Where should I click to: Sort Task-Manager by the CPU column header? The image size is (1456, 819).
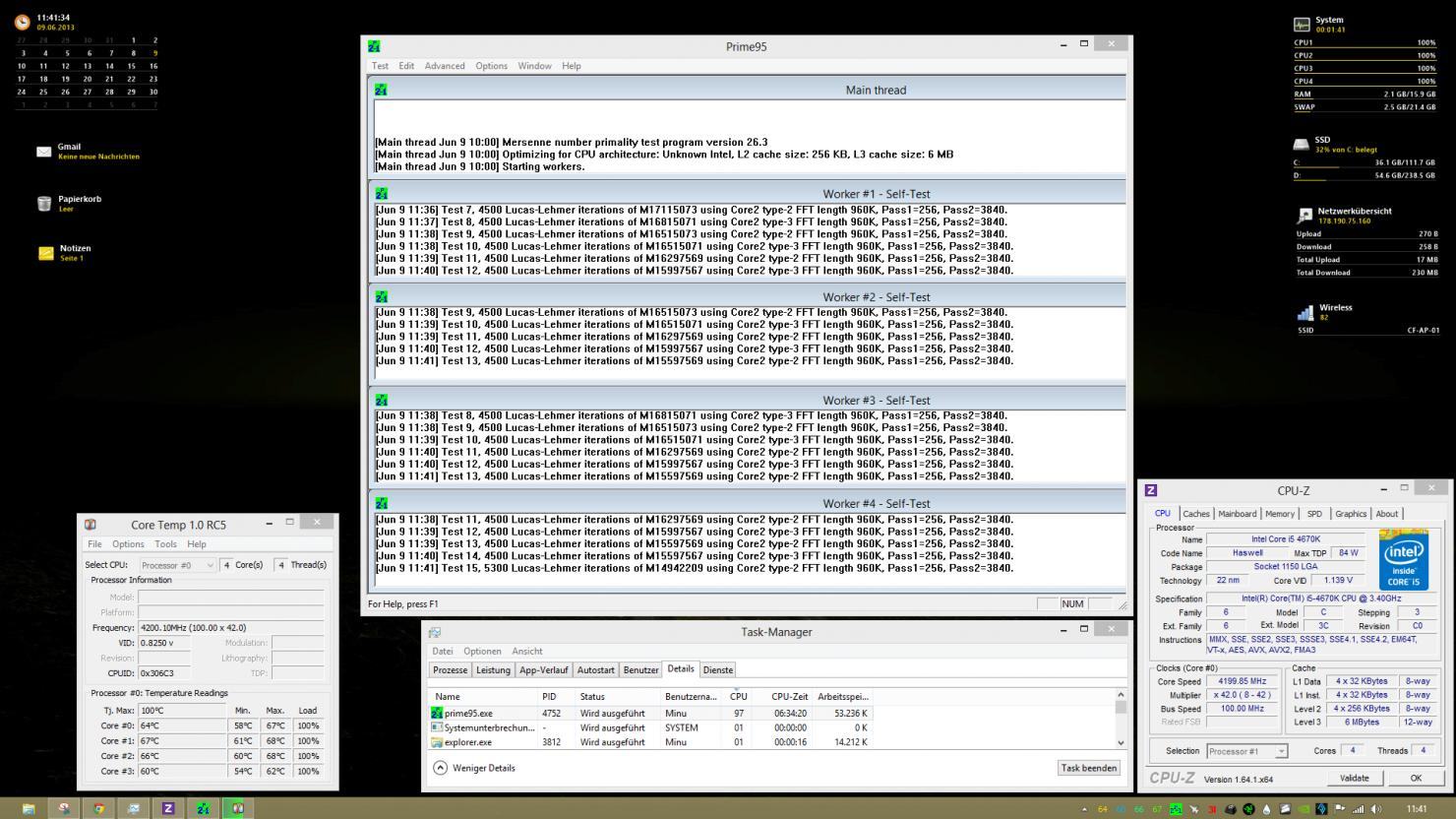(738, 696)
